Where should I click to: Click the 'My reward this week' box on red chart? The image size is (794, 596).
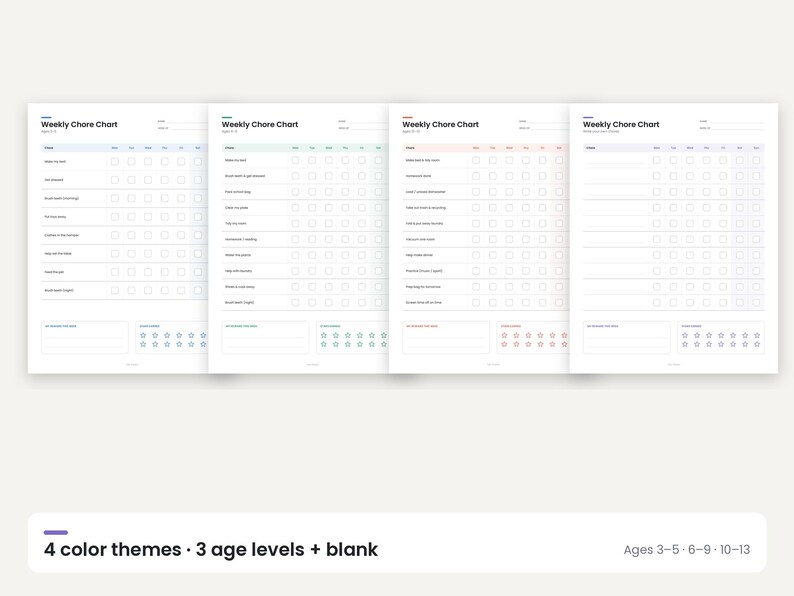pyautogui.click(x=446, y=337)
